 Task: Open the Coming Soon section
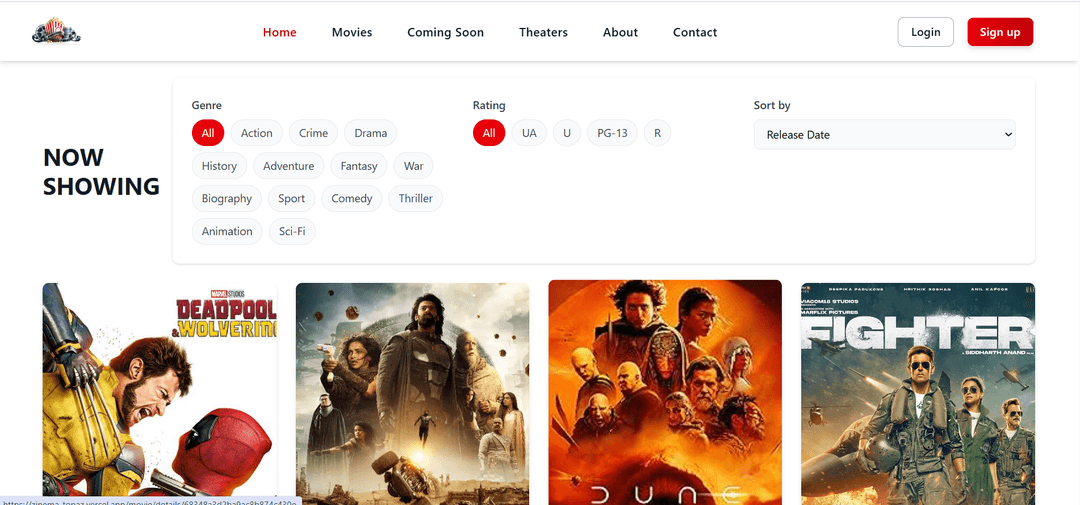pos(446,32)
